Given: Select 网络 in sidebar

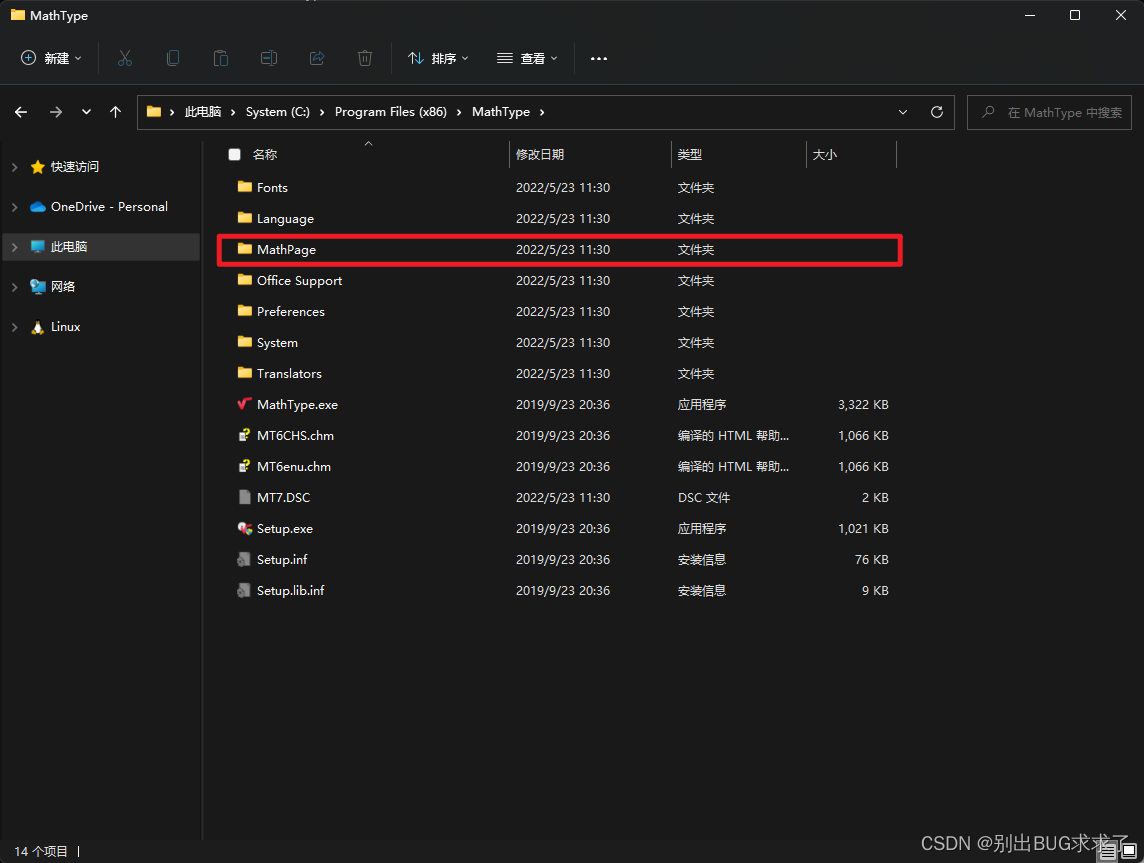Looking at the screenshot, I should [63, 287].
